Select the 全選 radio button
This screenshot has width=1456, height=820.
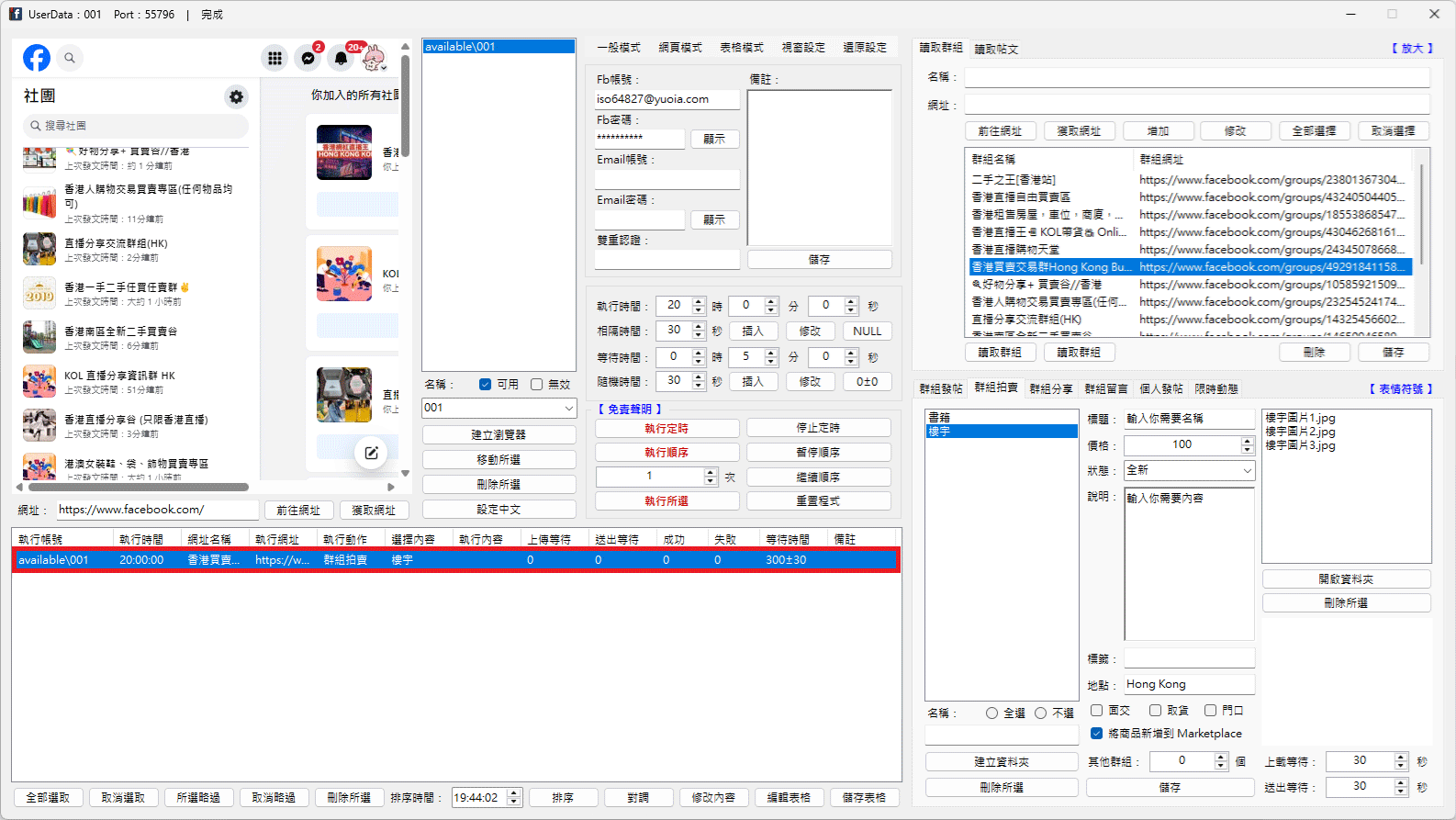point(991,713)
